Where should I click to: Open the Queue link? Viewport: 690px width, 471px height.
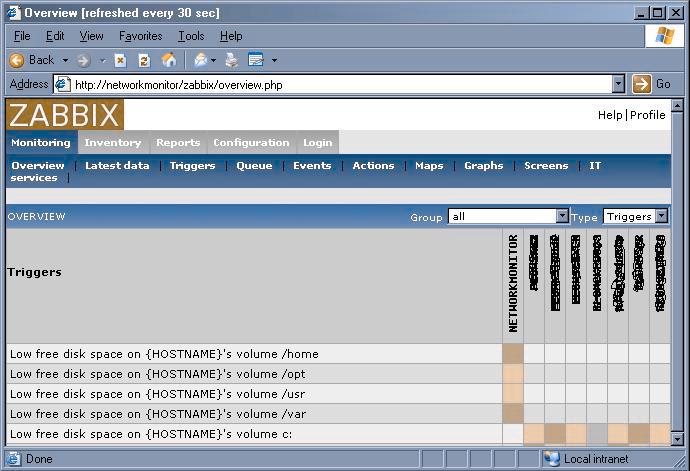pyautogui.click(x=254, y=166)
